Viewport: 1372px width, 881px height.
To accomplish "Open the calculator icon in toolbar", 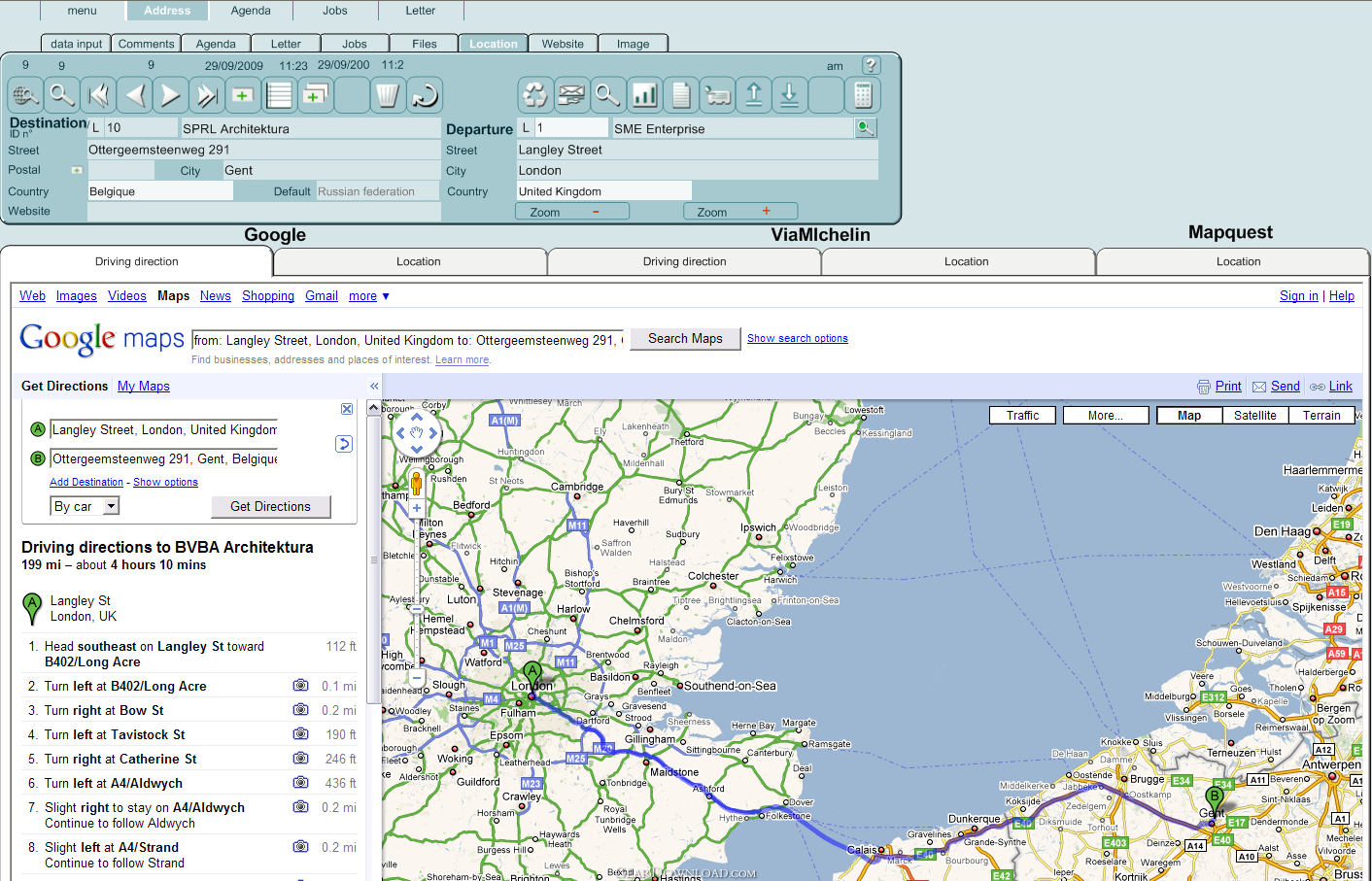I will [x=862, y=95].
